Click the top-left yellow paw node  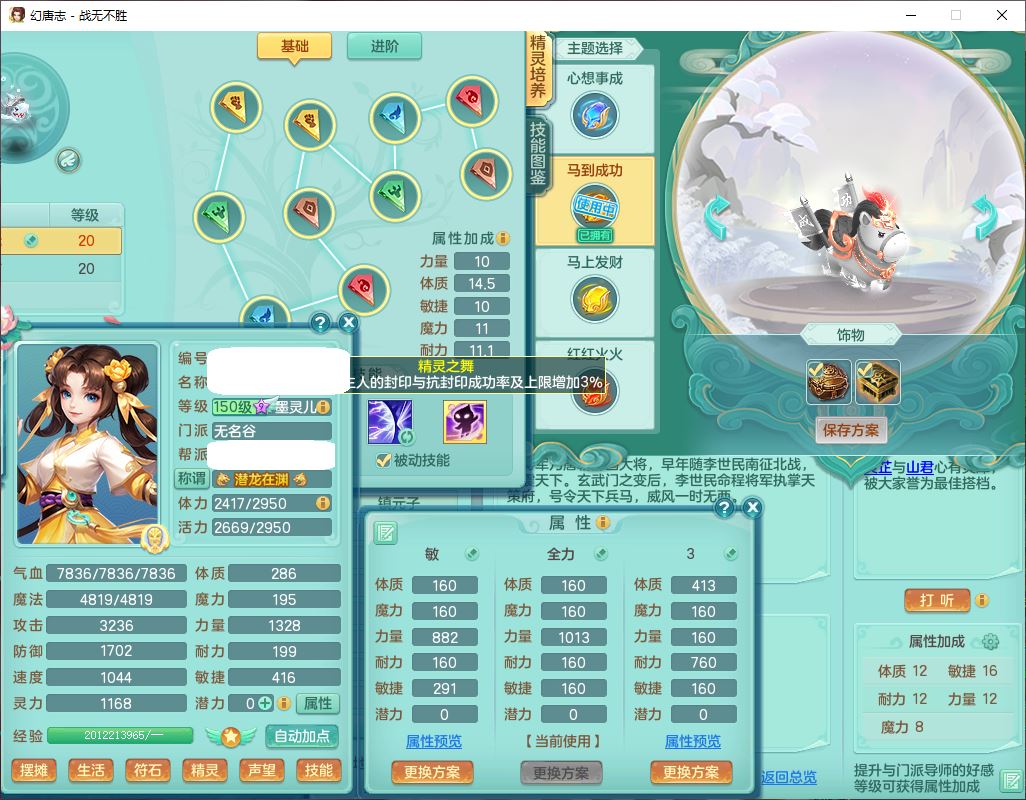(x=236, y=107)
